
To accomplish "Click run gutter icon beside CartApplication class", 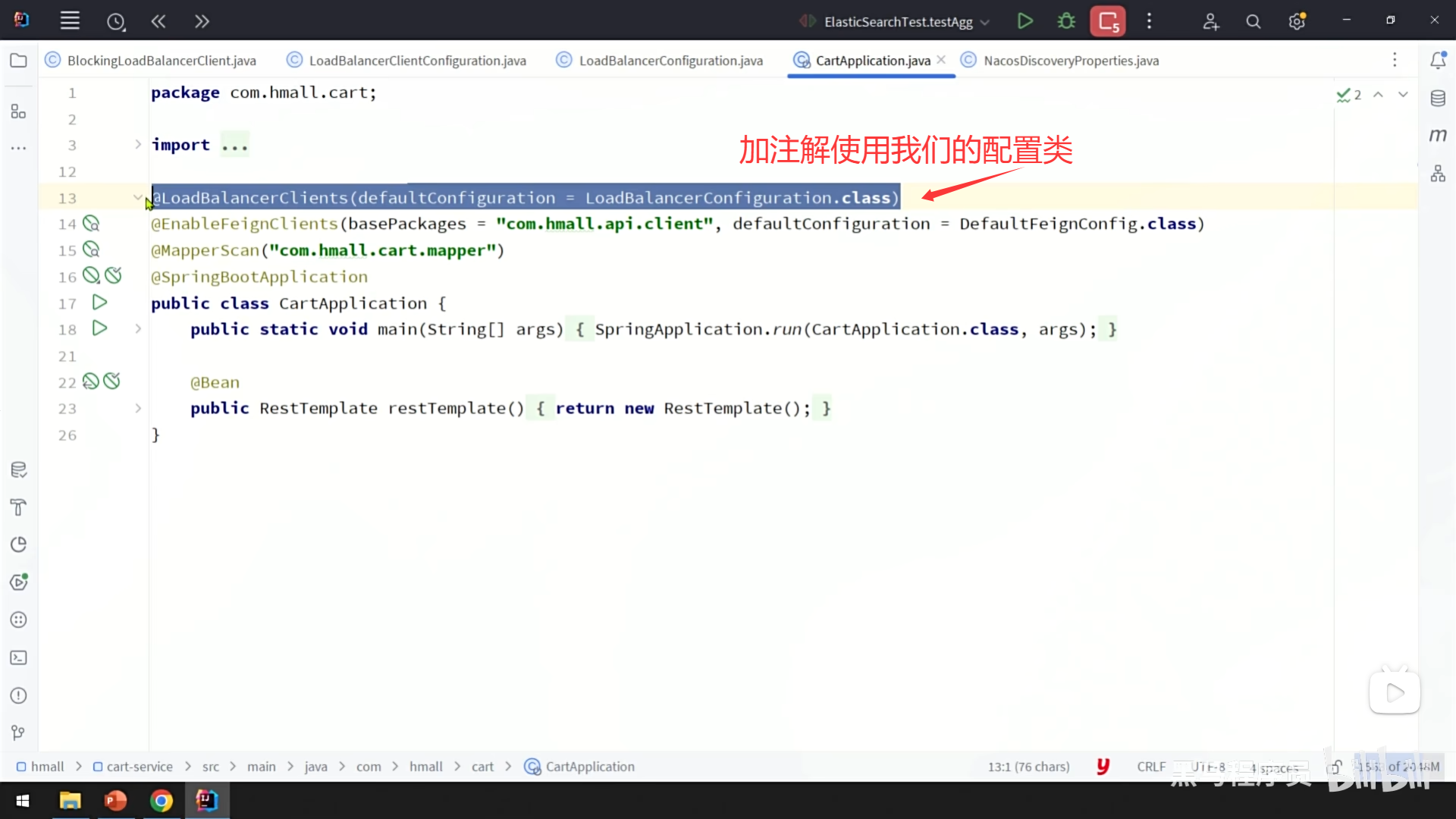I will pyautogui.click(x=99, y=303).
